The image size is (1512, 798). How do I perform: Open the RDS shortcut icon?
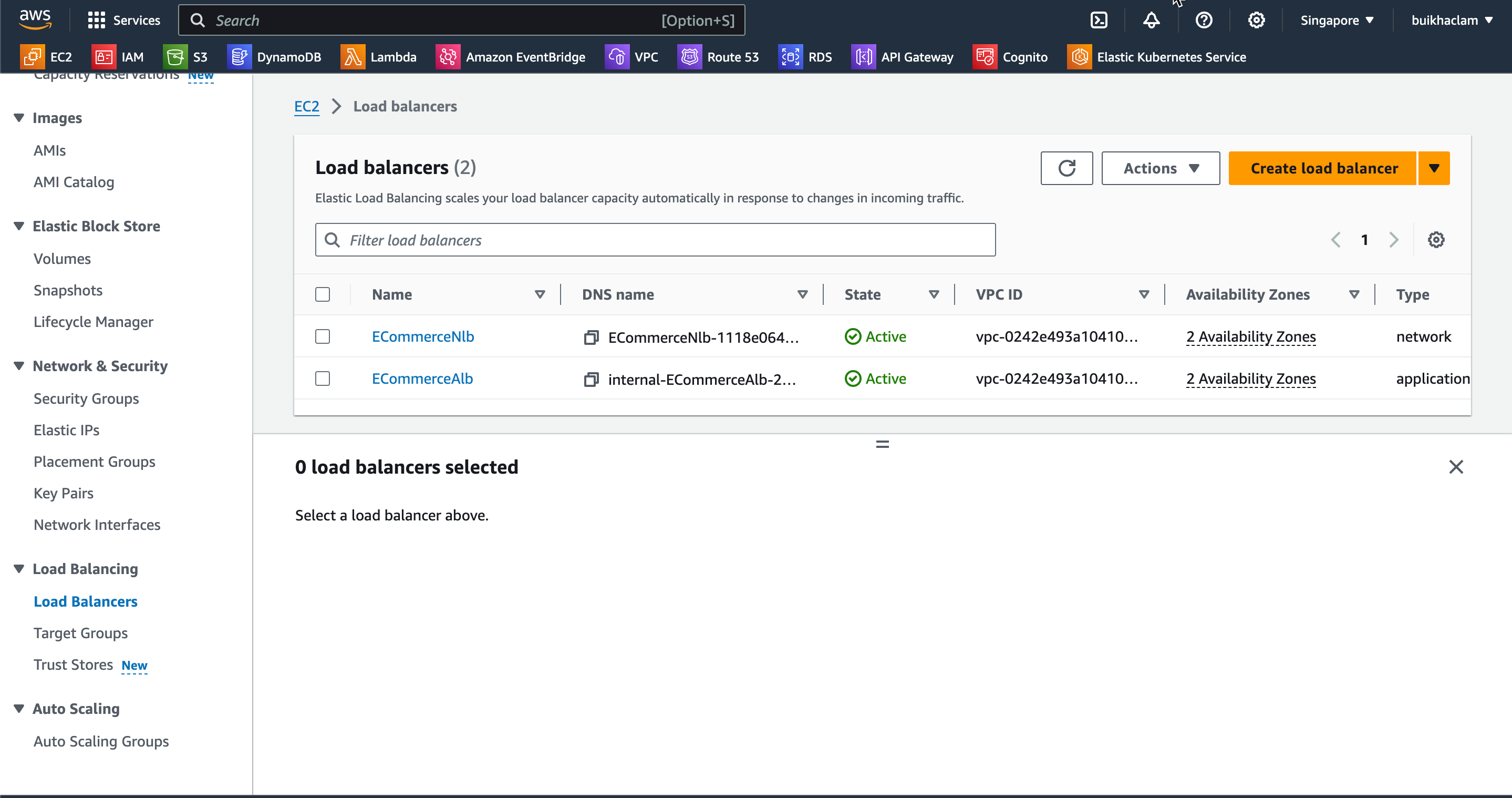pyautogui.click(x=791, y=57)
